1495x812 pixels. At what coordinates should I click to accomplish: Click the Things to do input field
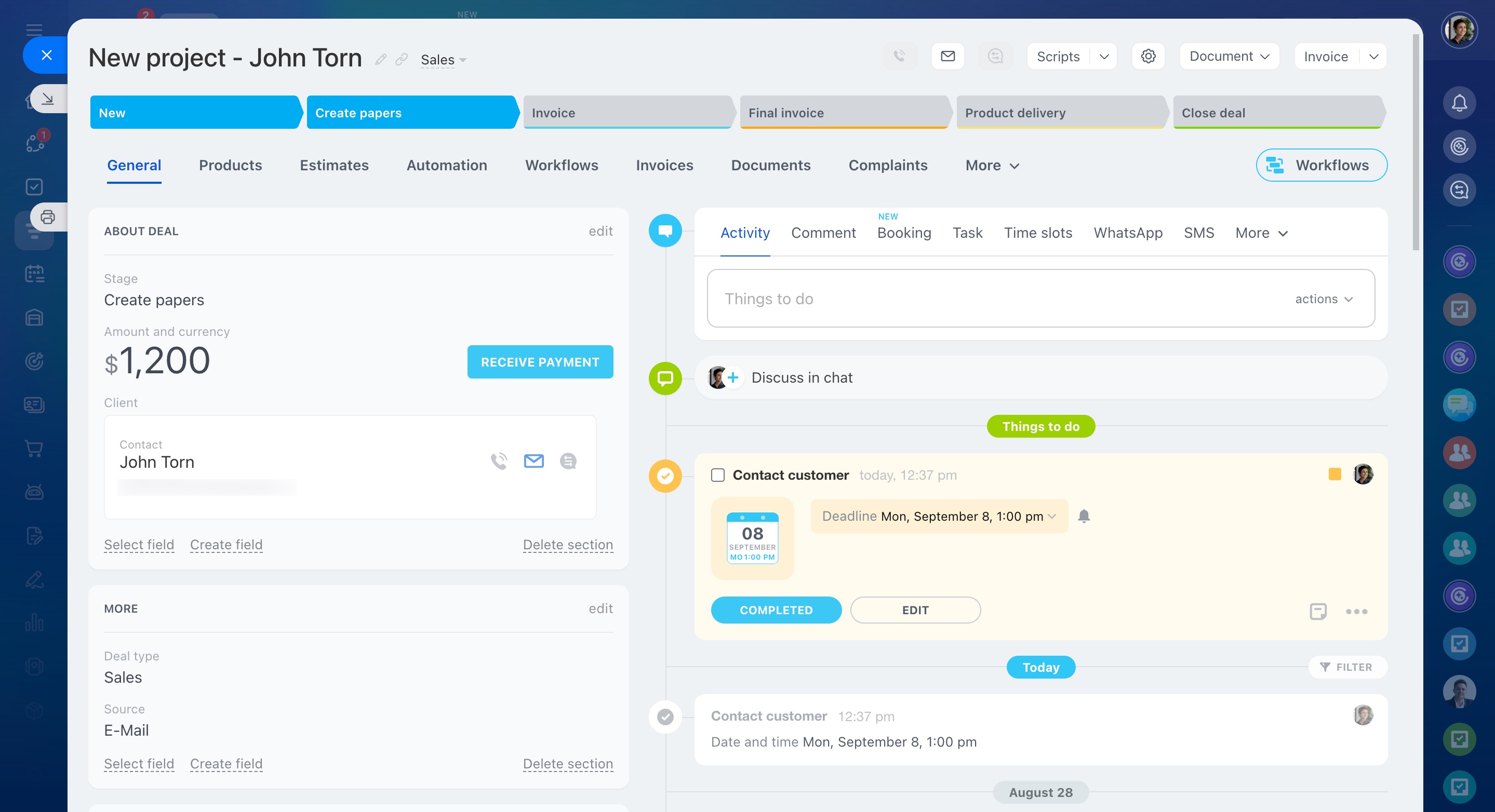(986, 299)
